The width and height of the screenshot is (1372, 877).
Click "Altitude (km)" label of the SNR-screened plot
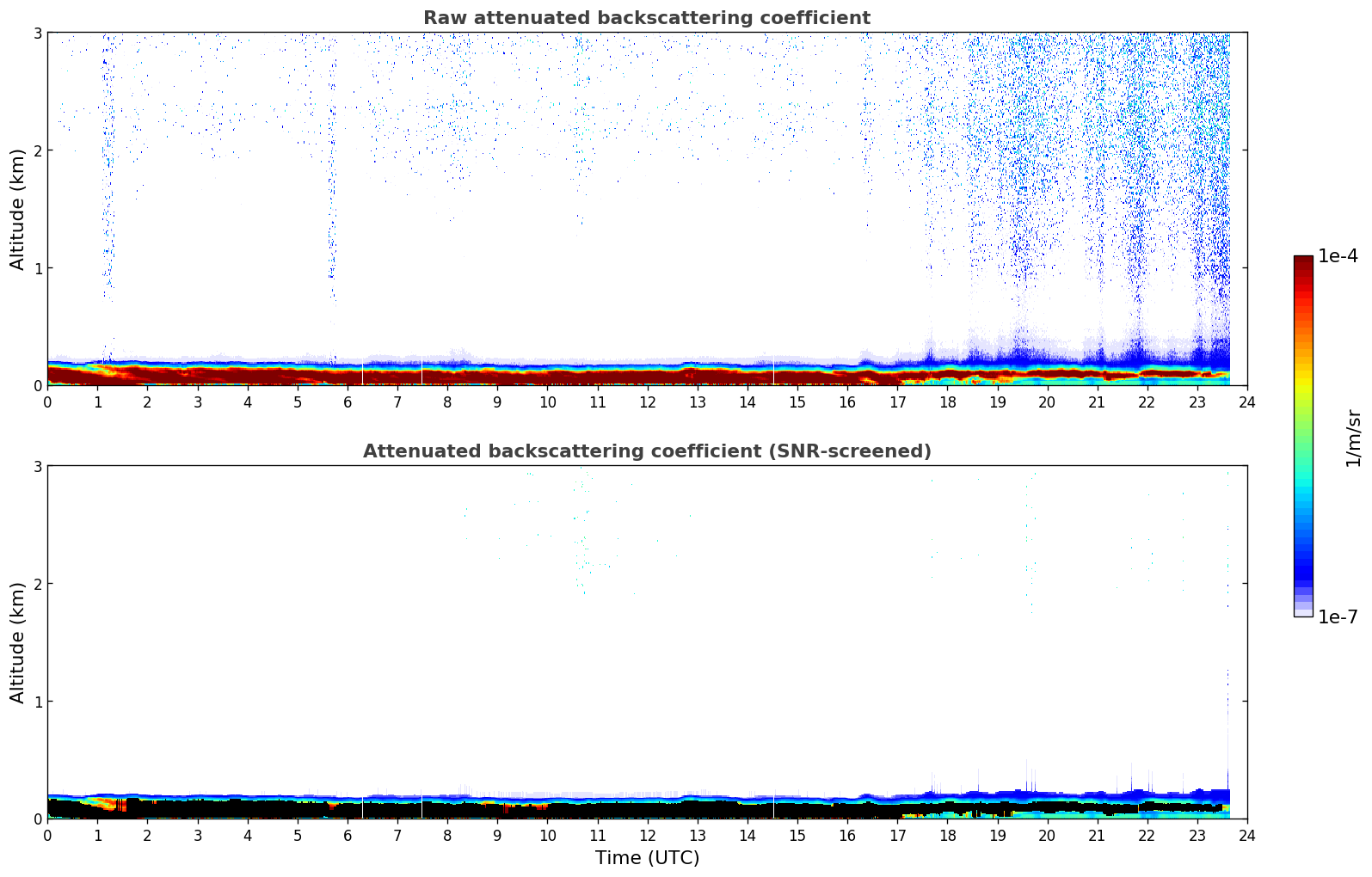pyautogui.click(x=18, y=642)
